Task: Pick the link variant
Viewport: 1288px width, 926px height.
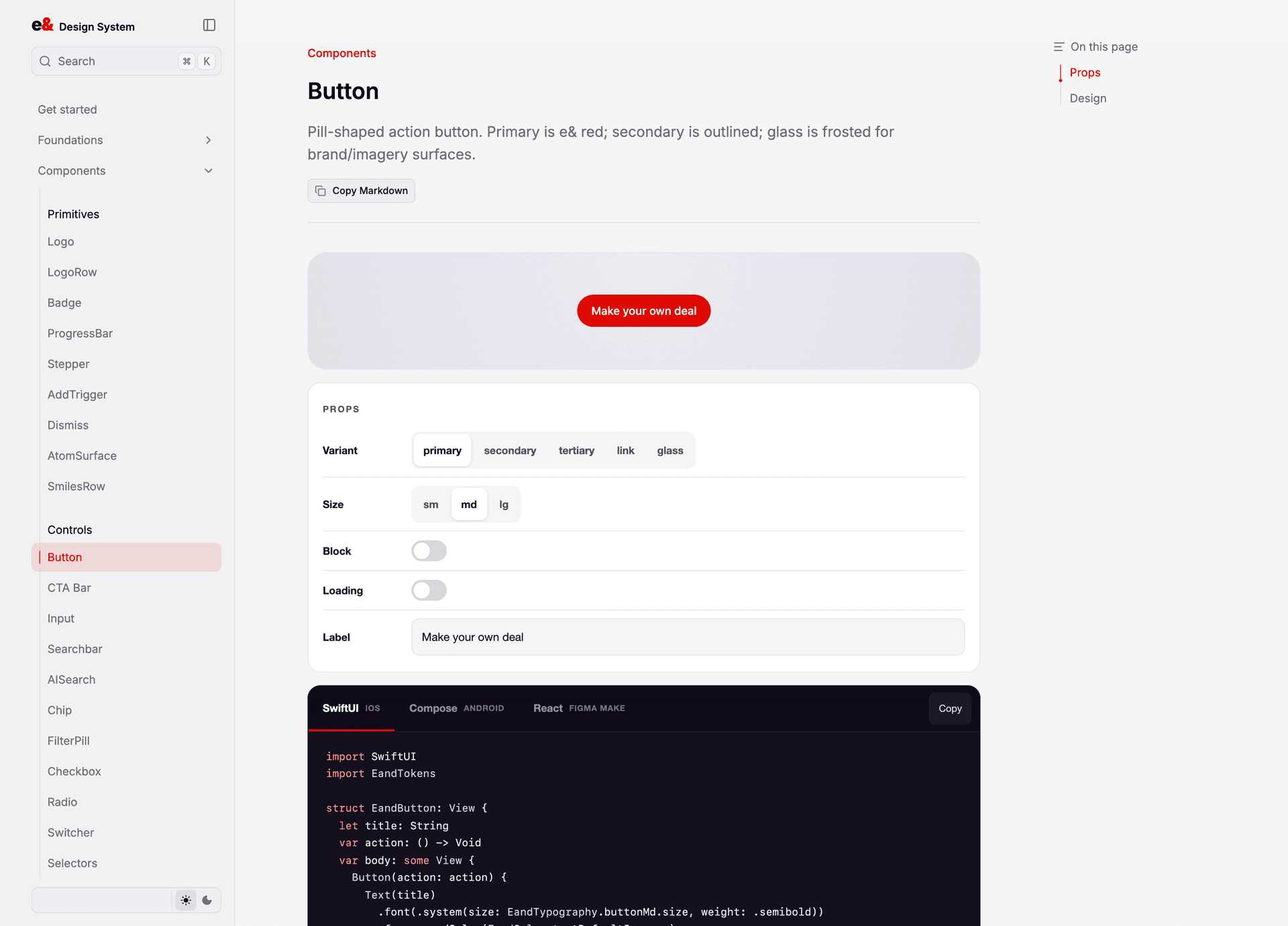Action: [625, 450]
